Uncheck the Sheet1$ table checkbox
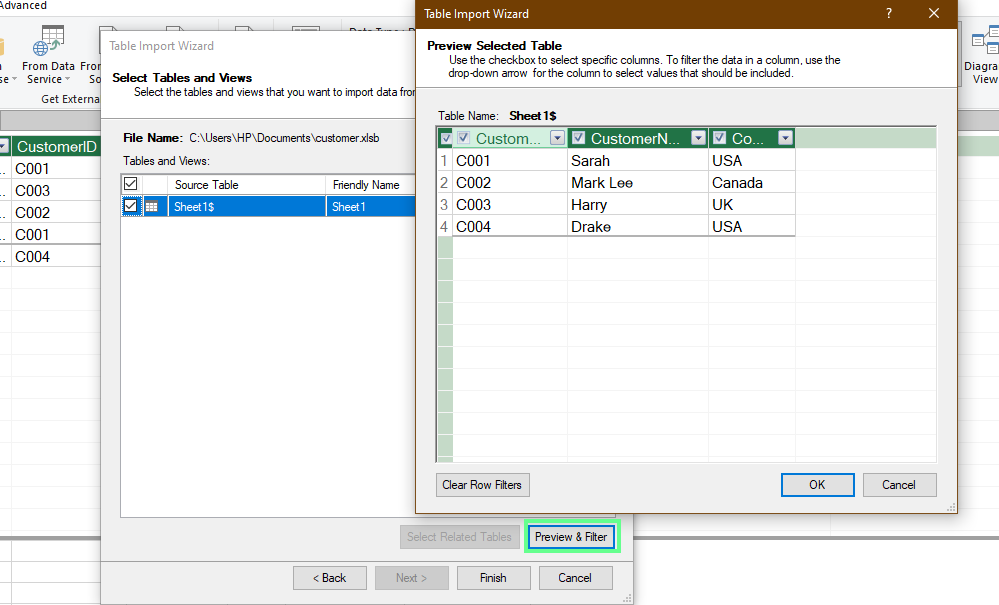 [x=130, y=205]
